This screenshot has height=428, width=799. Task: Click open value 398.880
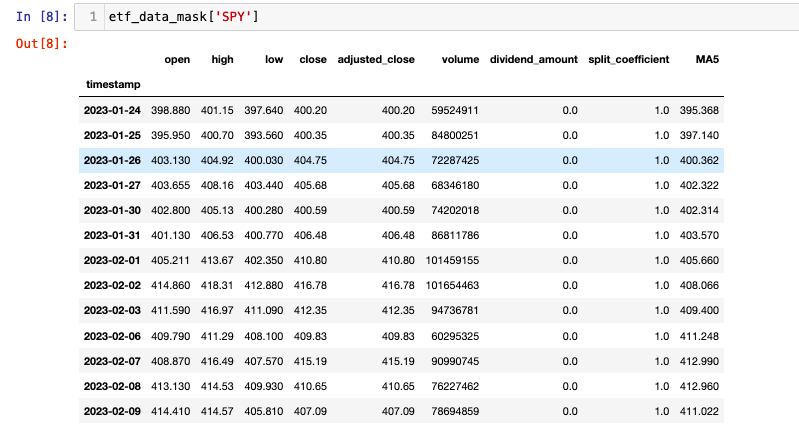pyautogui.click(x=171, y=111)
